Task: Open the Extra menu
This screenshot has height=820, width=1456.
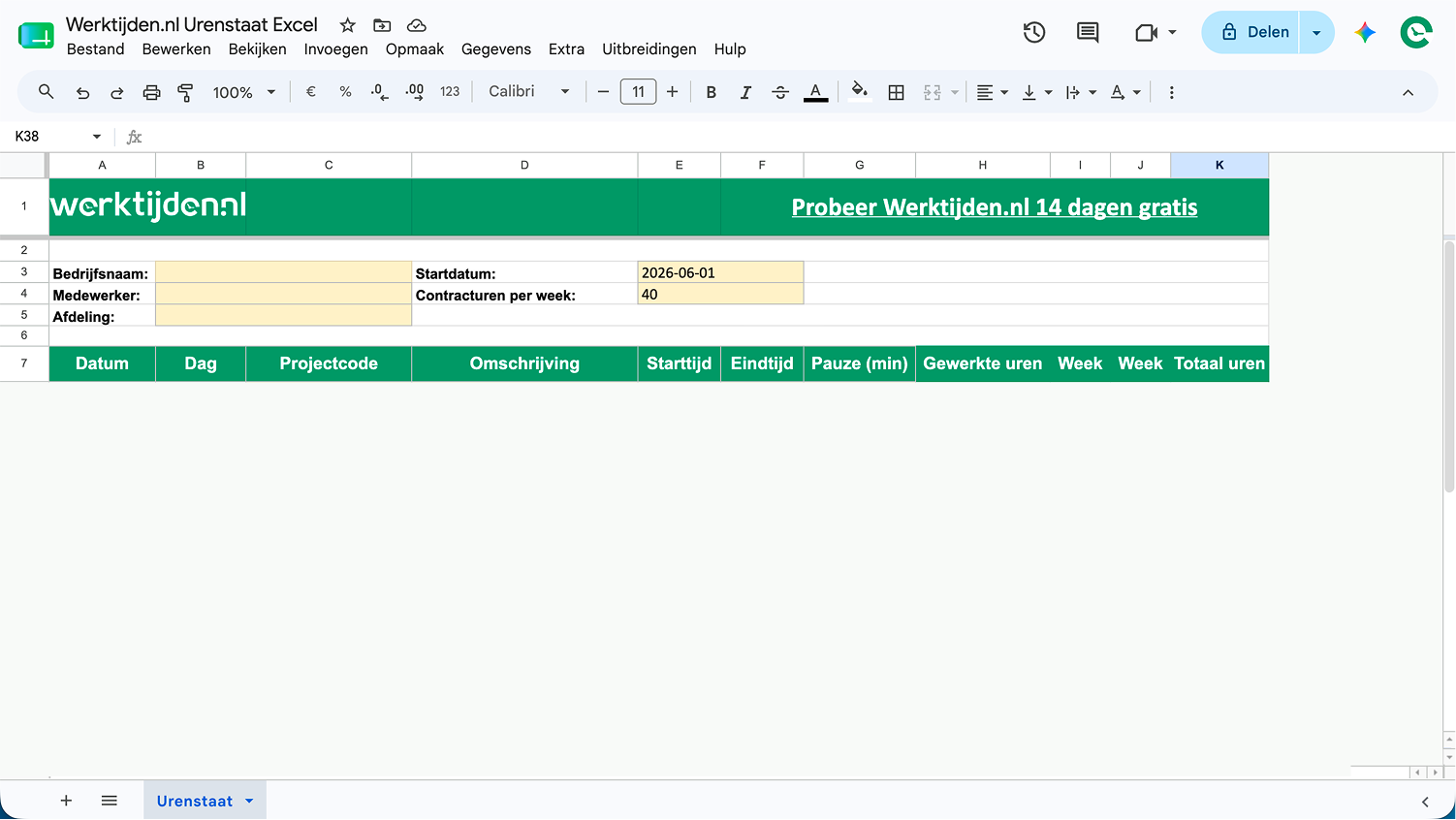Action: pyautogui.click(x=566, y=49)
